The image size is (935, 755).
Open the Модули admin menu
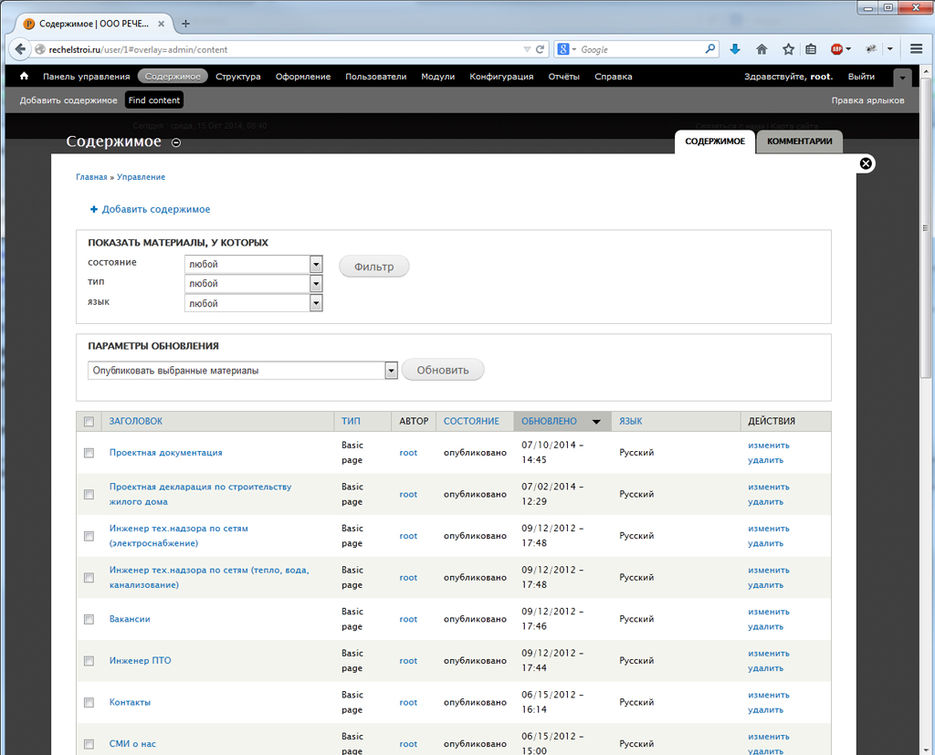[438, 76]
